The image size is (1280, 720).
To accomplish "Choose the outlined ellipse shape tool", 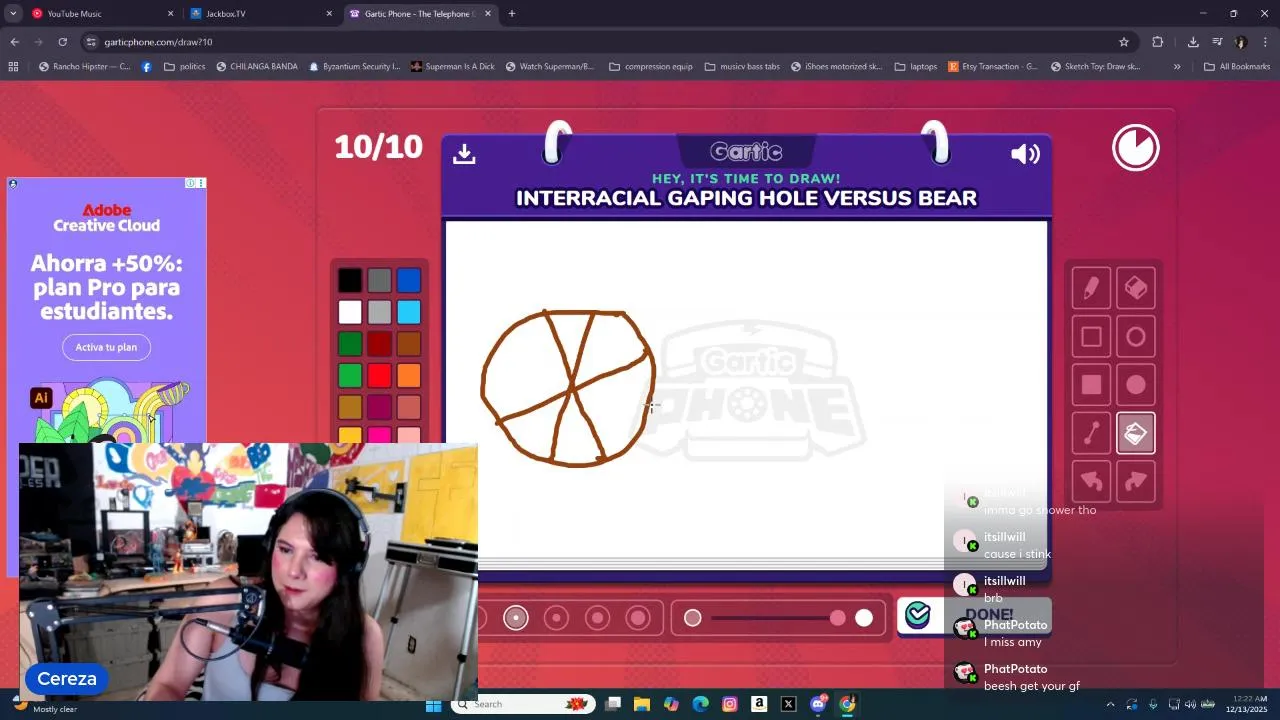I will pos(1136,337).
